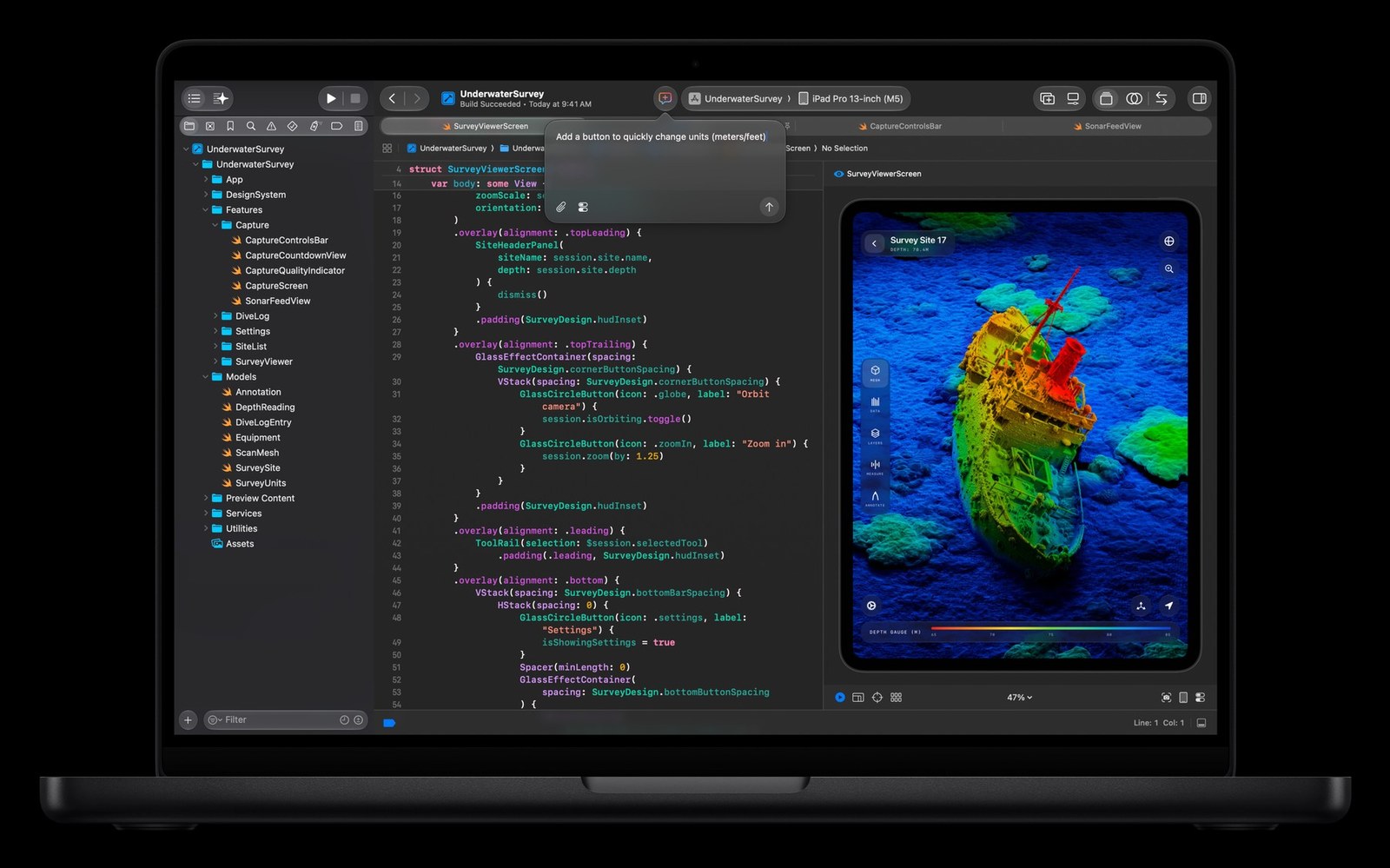The width and height of the screenshot is (1390, 868).
Task: Open the coding assistant sparkle panel
Action: click(221, 99)
